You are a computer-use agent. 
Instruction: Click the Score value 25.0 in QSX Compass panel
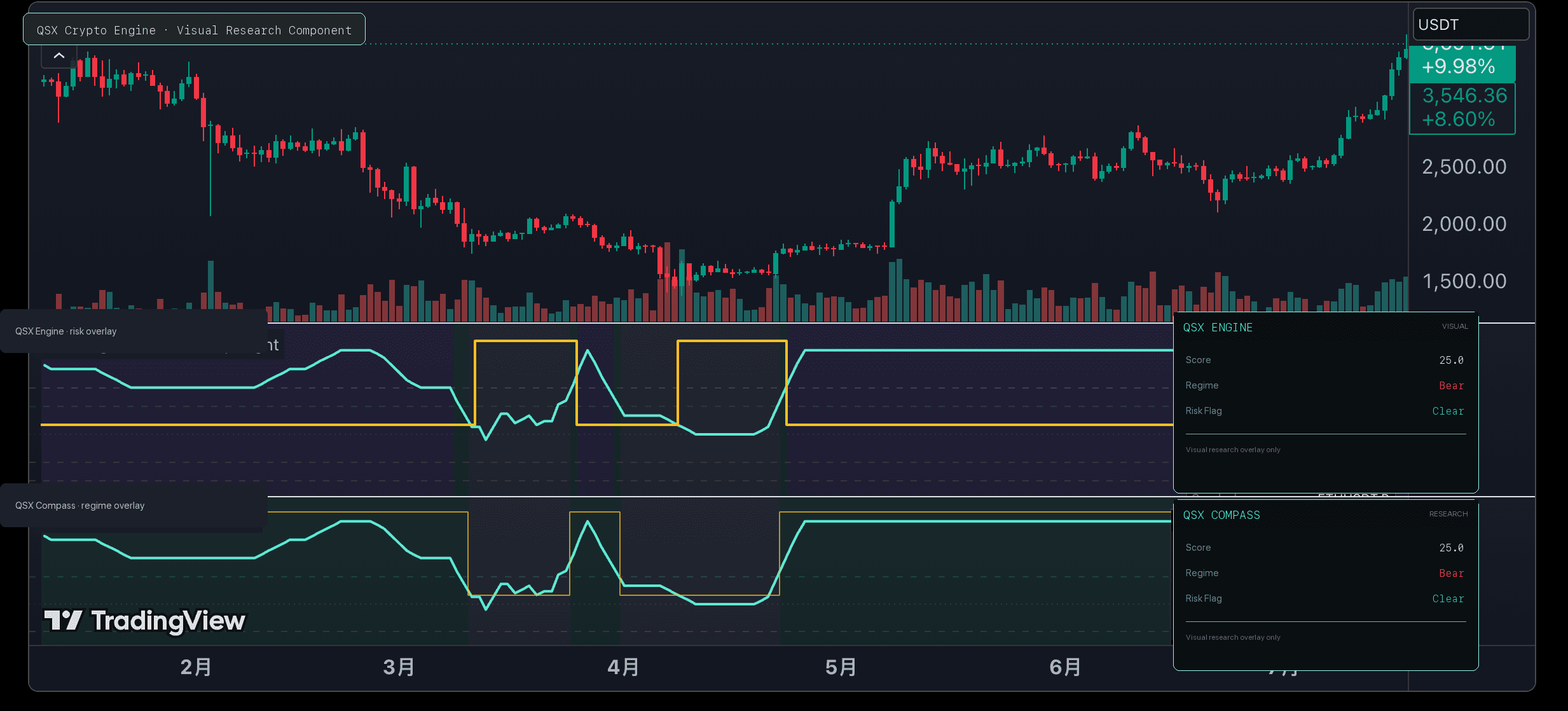pos(1451,548)
